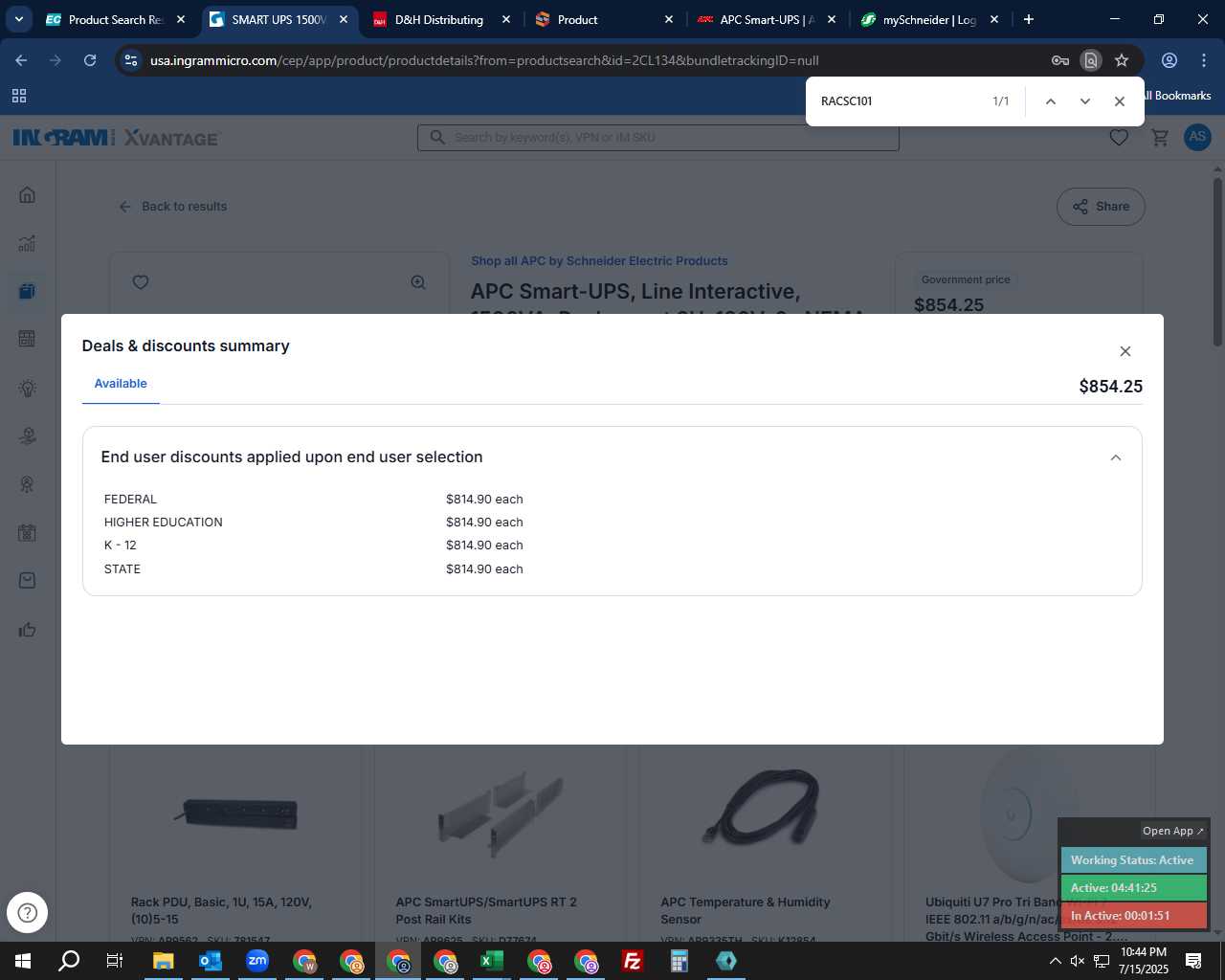Switch to APC Smart-UPS browser tab
The width and height of the screenshot is (1225, 980).
(766, 19)
